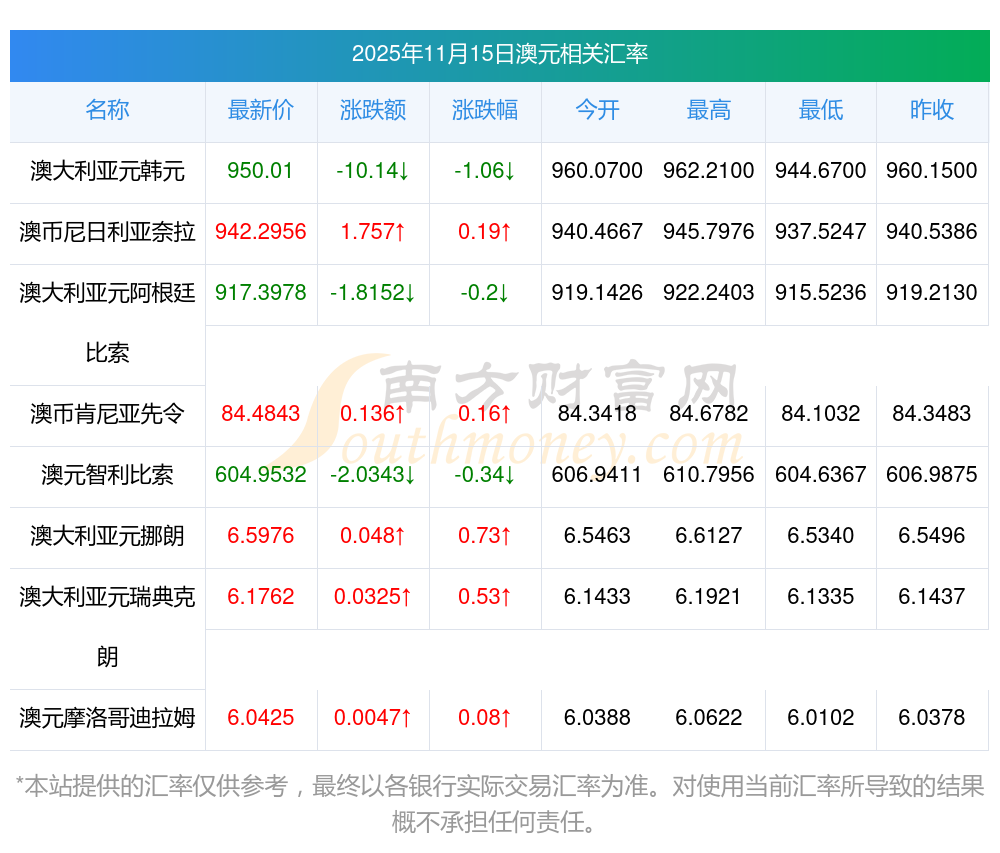Click the latest price 84.4843
Image resolution: width=1000 pixels, height=853 pixels.
click(x=260, y=414)
